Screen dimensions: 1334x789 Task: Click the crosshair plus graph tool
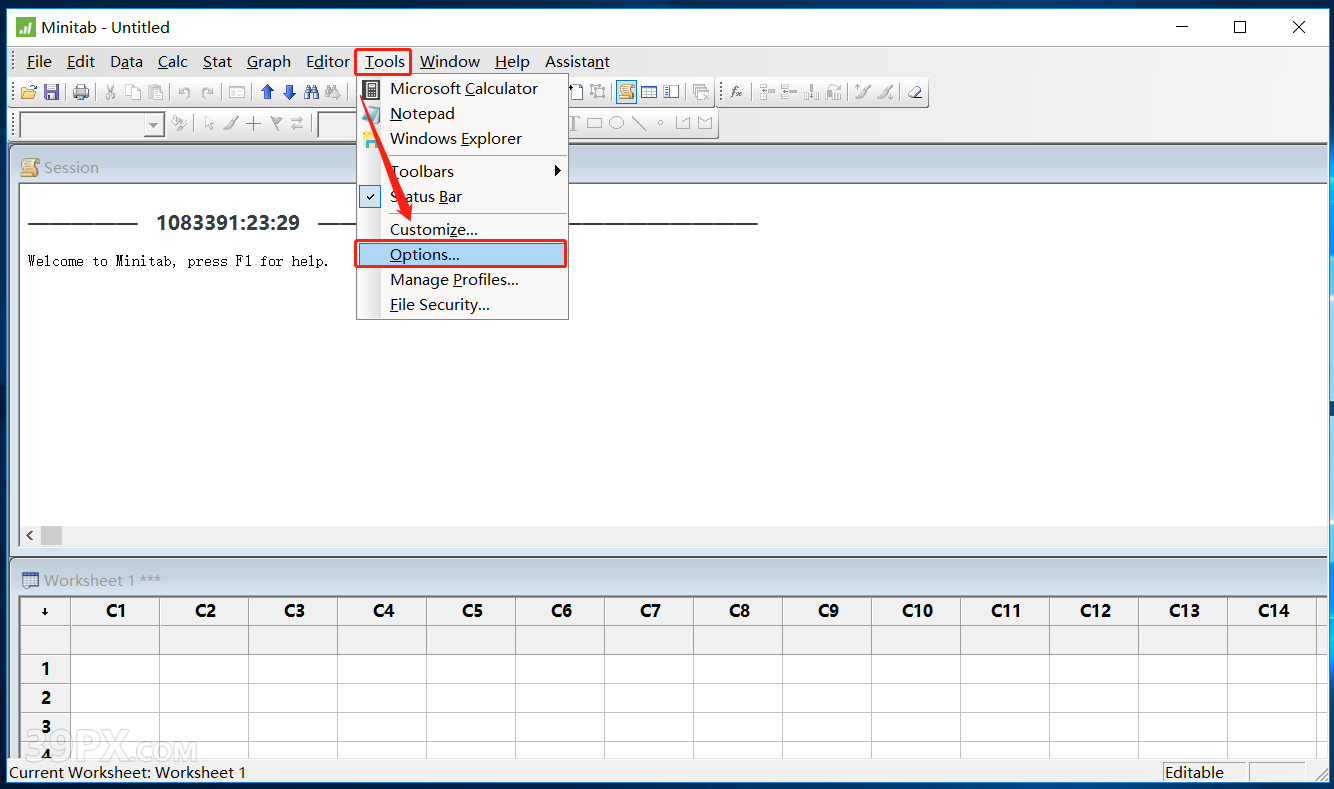(x=253, y=123)
